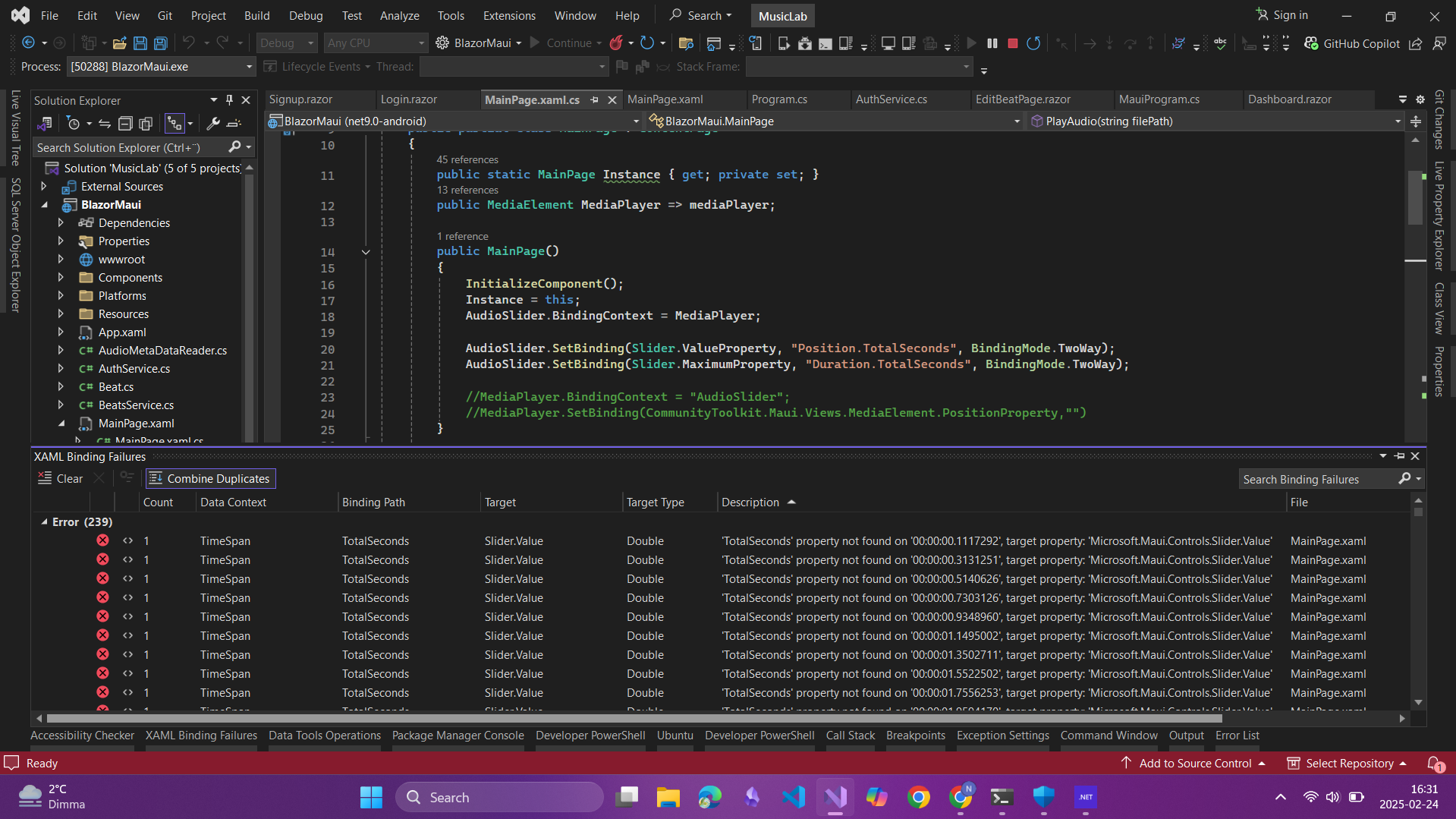1456x819 pixels.
Task: Click Pending Changes Filter clock icon
Action: [73, 123]
